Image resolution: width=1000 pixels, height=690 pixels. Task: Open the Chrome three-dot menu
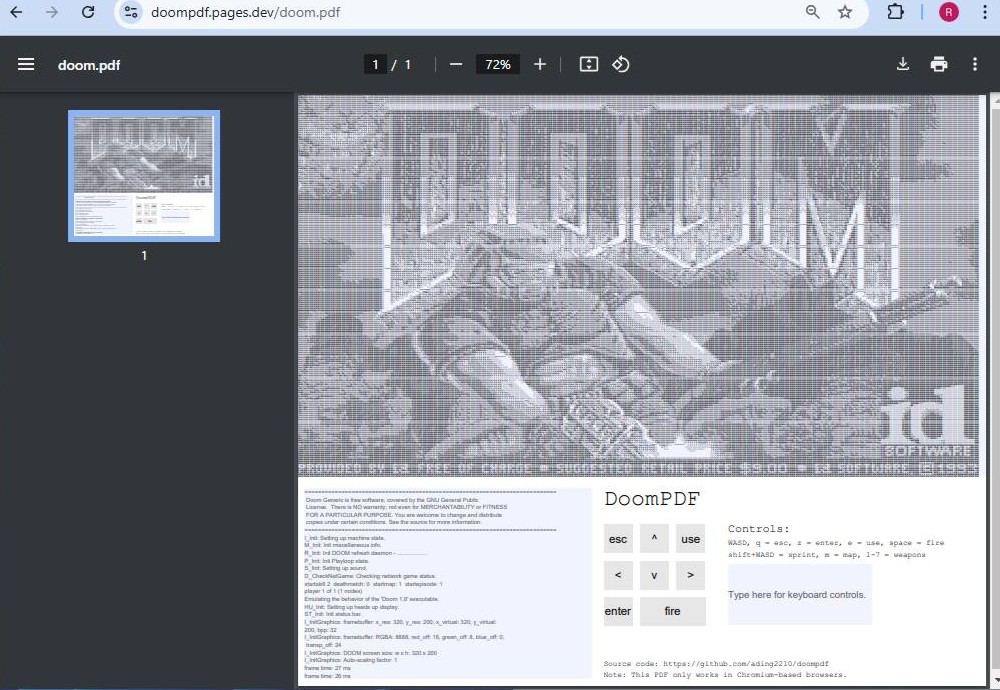tap(985, 12)
